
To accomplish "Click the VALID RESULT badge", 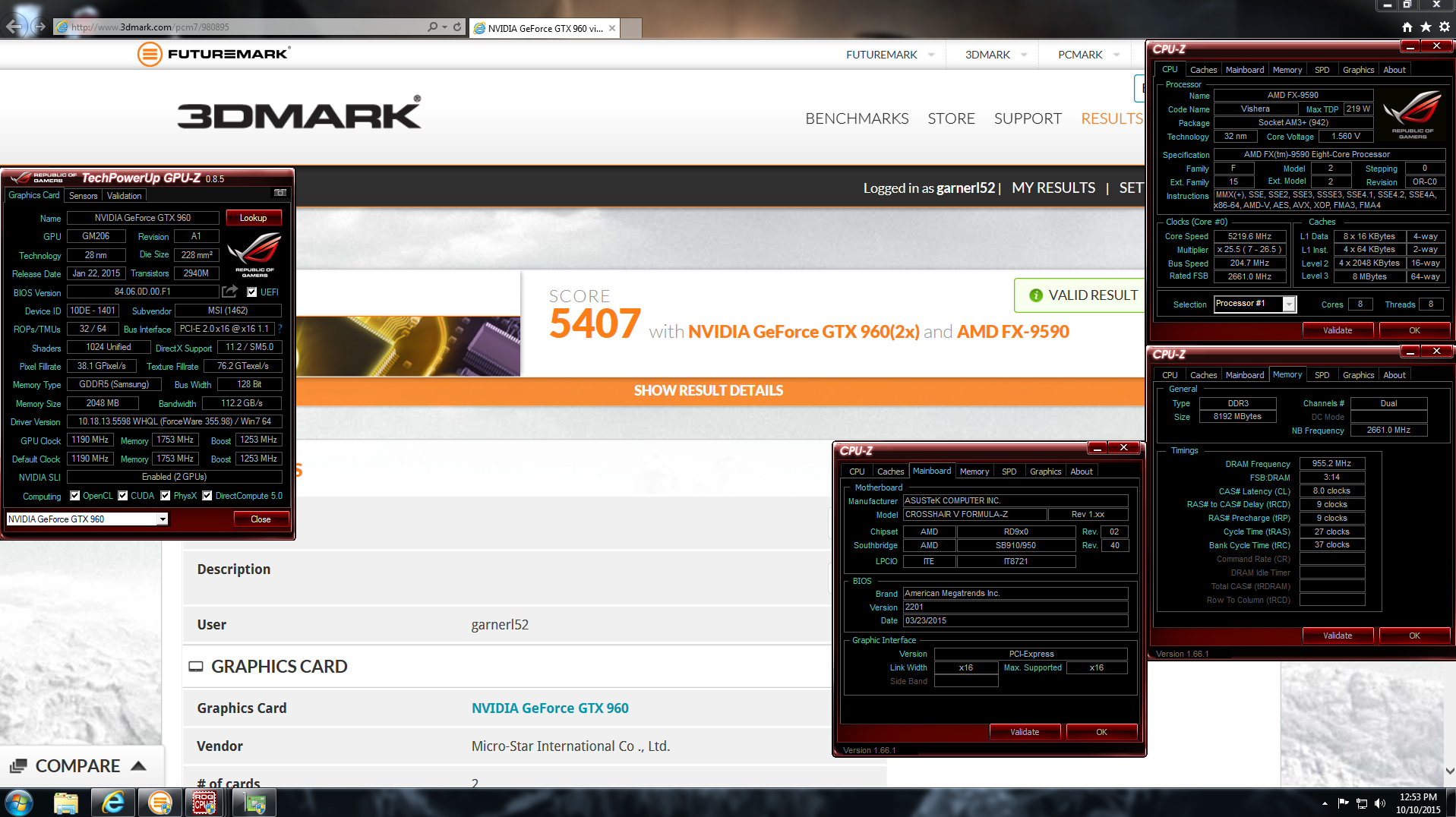I will [x=1080, y=295].
